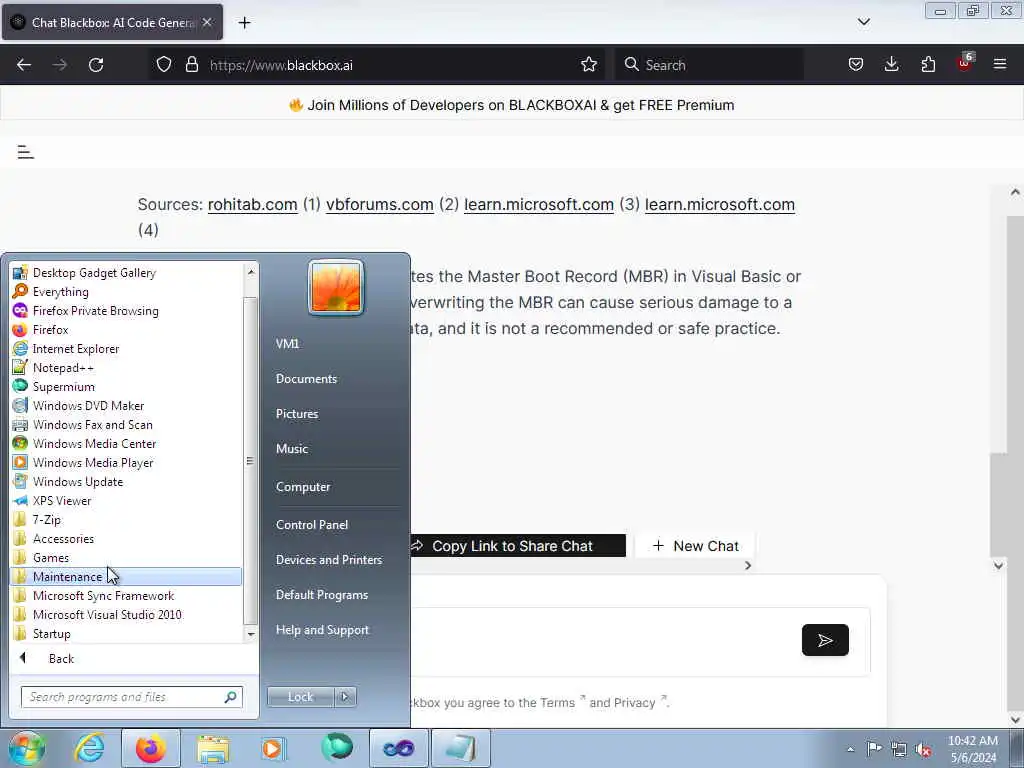1024x768 pixels.
Task: Launch Everything search program
Action: (x=60, y=291)
